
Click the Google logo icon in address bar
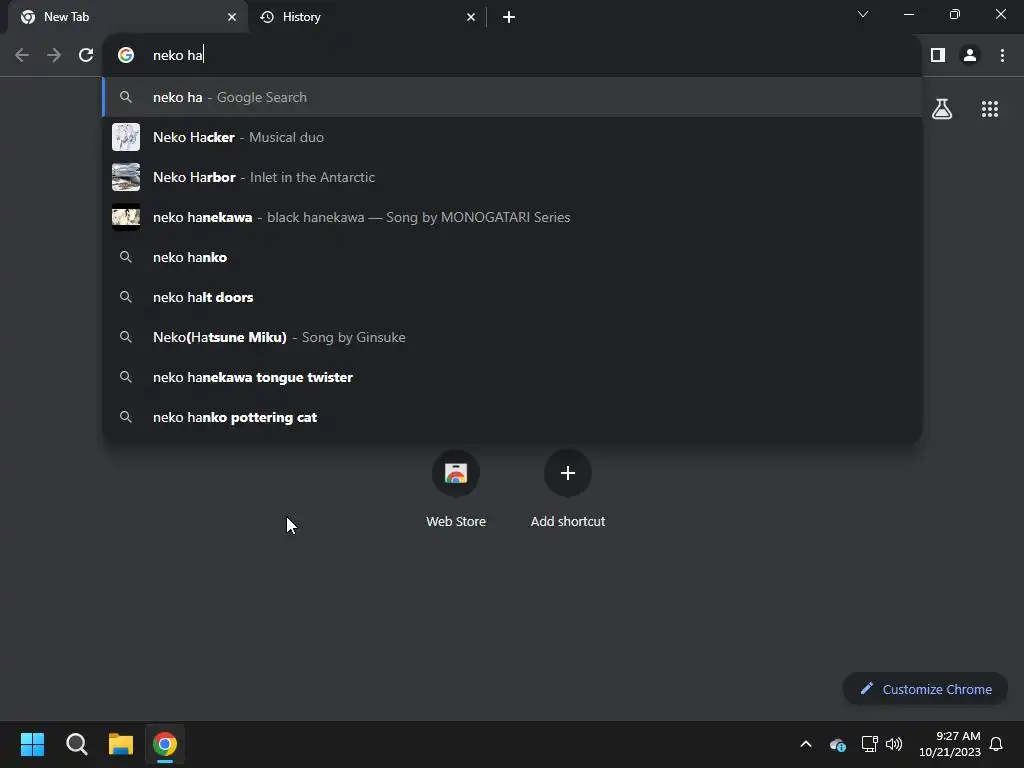point(126,55)
